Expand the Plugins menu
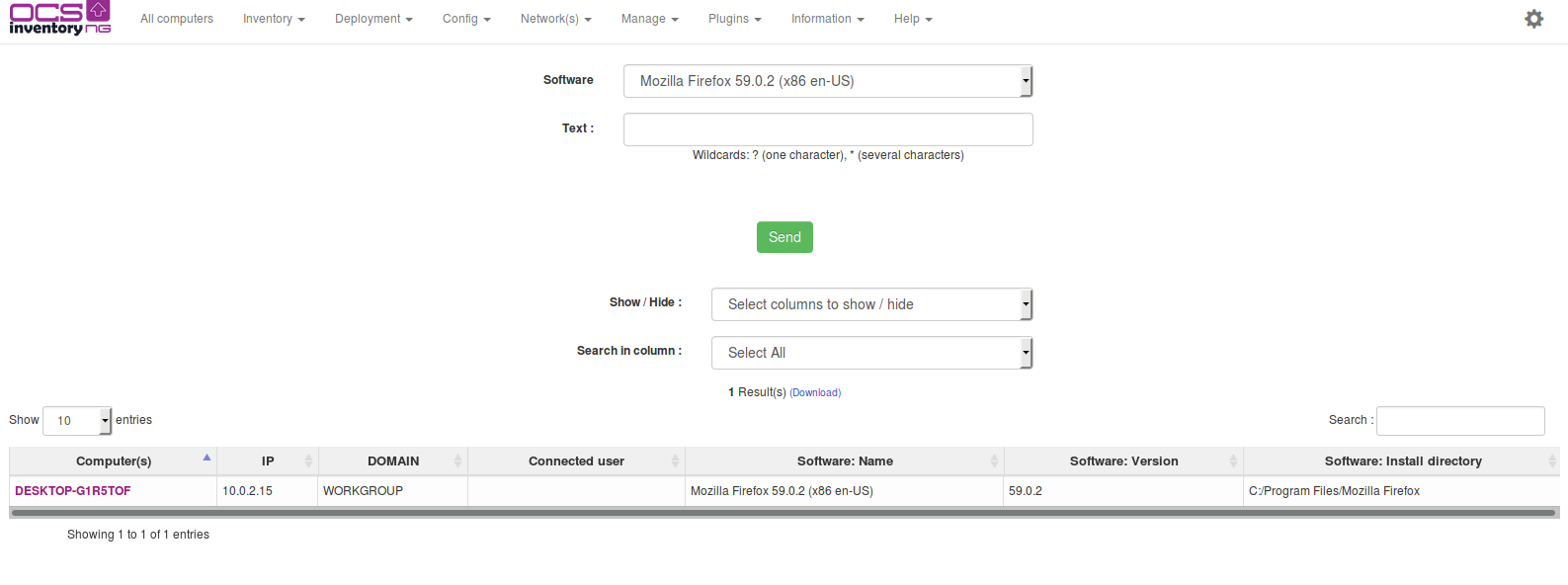The width and height of the screenshot is (1568, 585). tap(735, 19)
